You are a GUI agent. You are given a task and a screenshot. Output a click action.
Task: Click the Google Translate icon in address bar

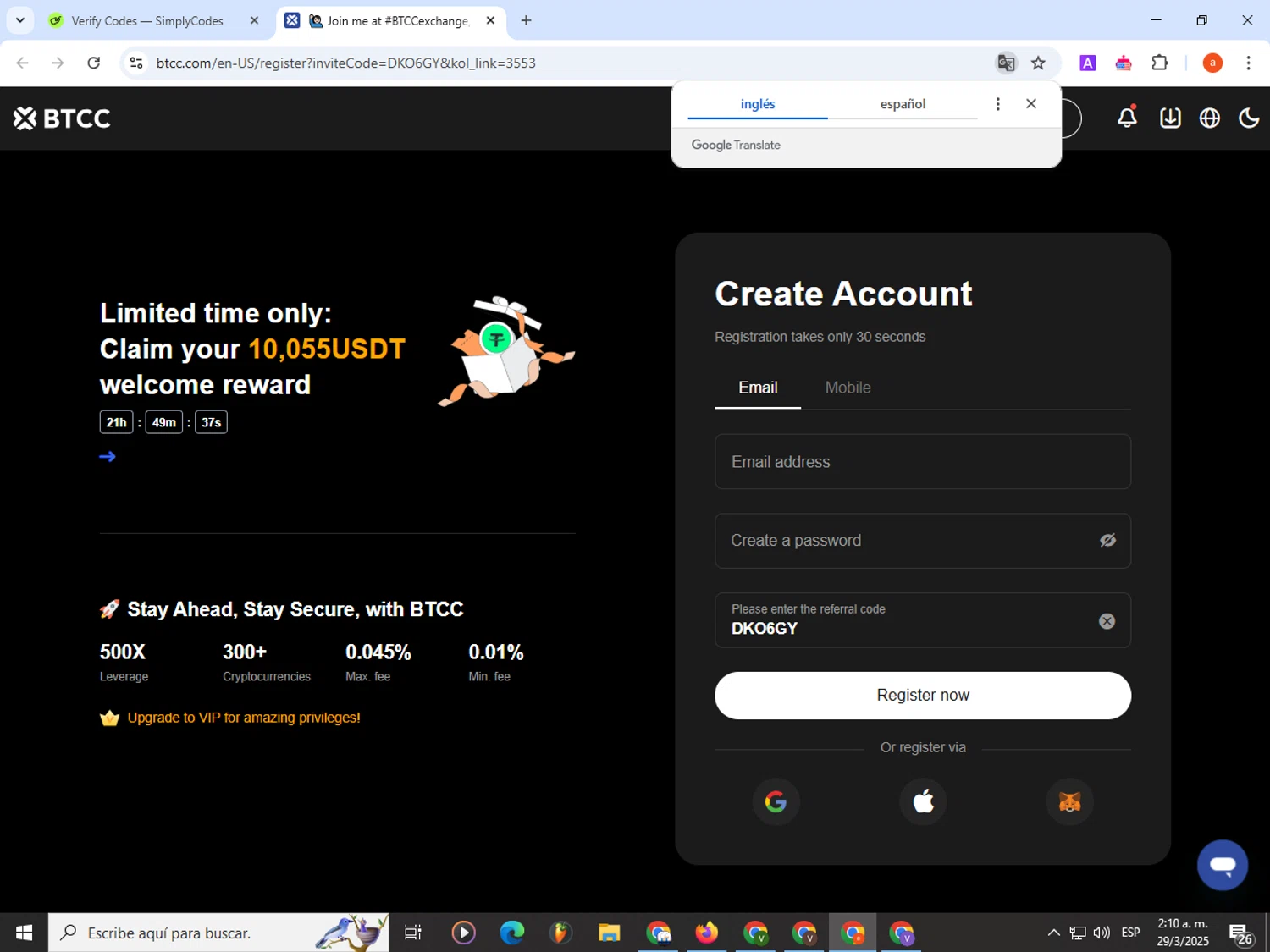(1006, 63)
